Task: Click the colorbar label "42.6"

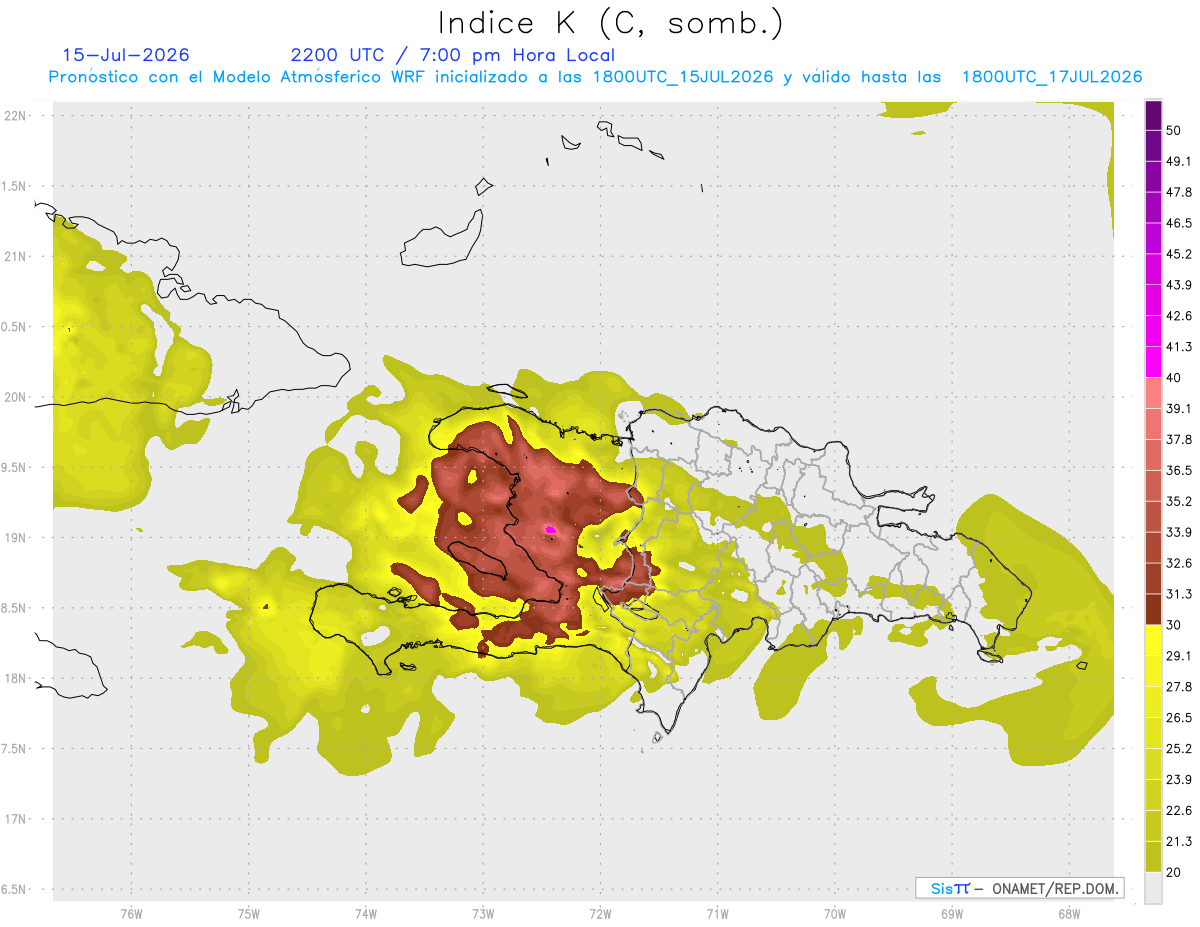Action: pyautogui.click(x=1179, y=317)
